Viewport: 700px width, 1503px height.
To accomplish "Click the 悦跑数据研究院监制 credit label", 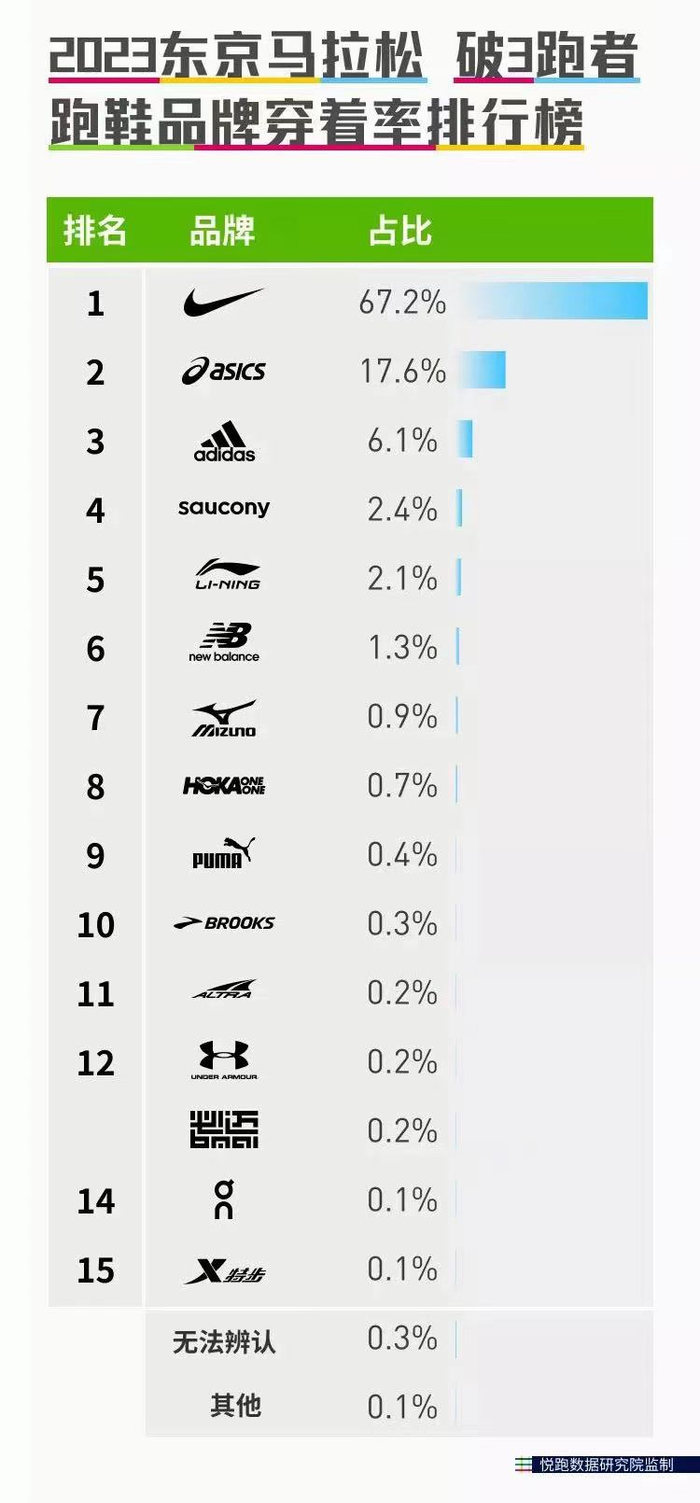I will pyautogui.click(x=606, y=1464).
